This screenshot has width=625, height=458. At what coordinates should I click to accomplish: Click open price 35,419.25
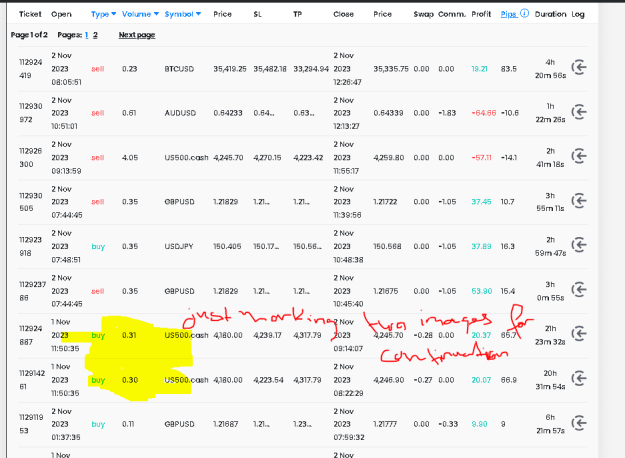[230, 69]
